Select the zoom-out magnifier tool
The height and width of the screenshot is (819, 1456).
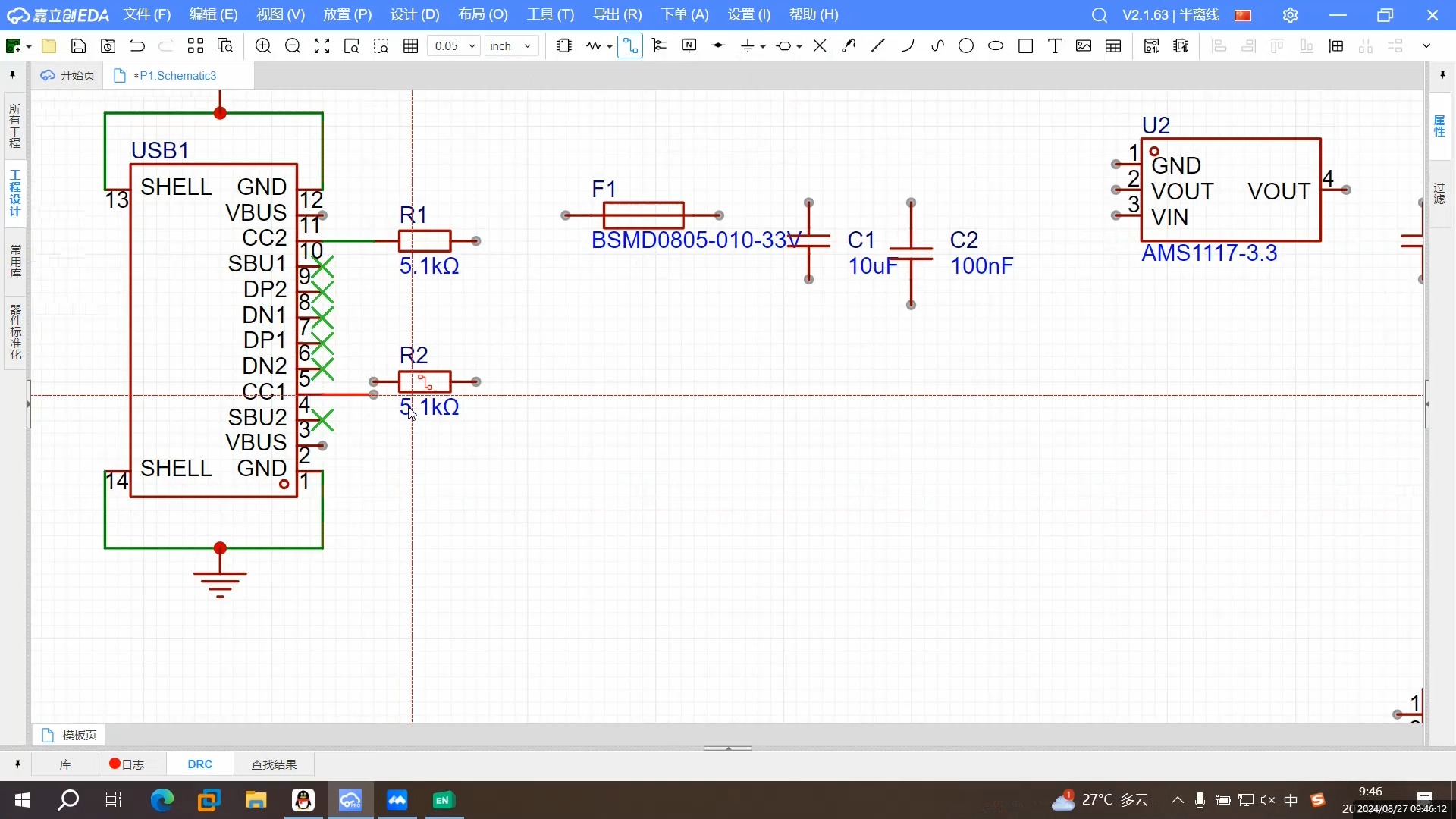point(292,45)
